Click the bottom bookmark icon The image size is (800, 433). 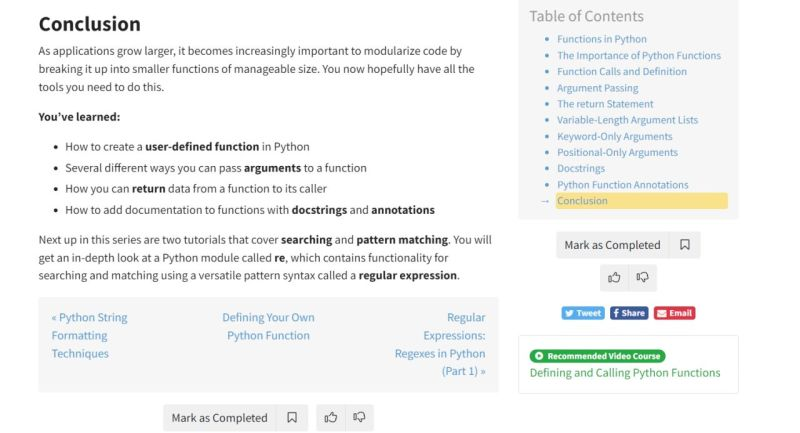click(x=292, y=418)
